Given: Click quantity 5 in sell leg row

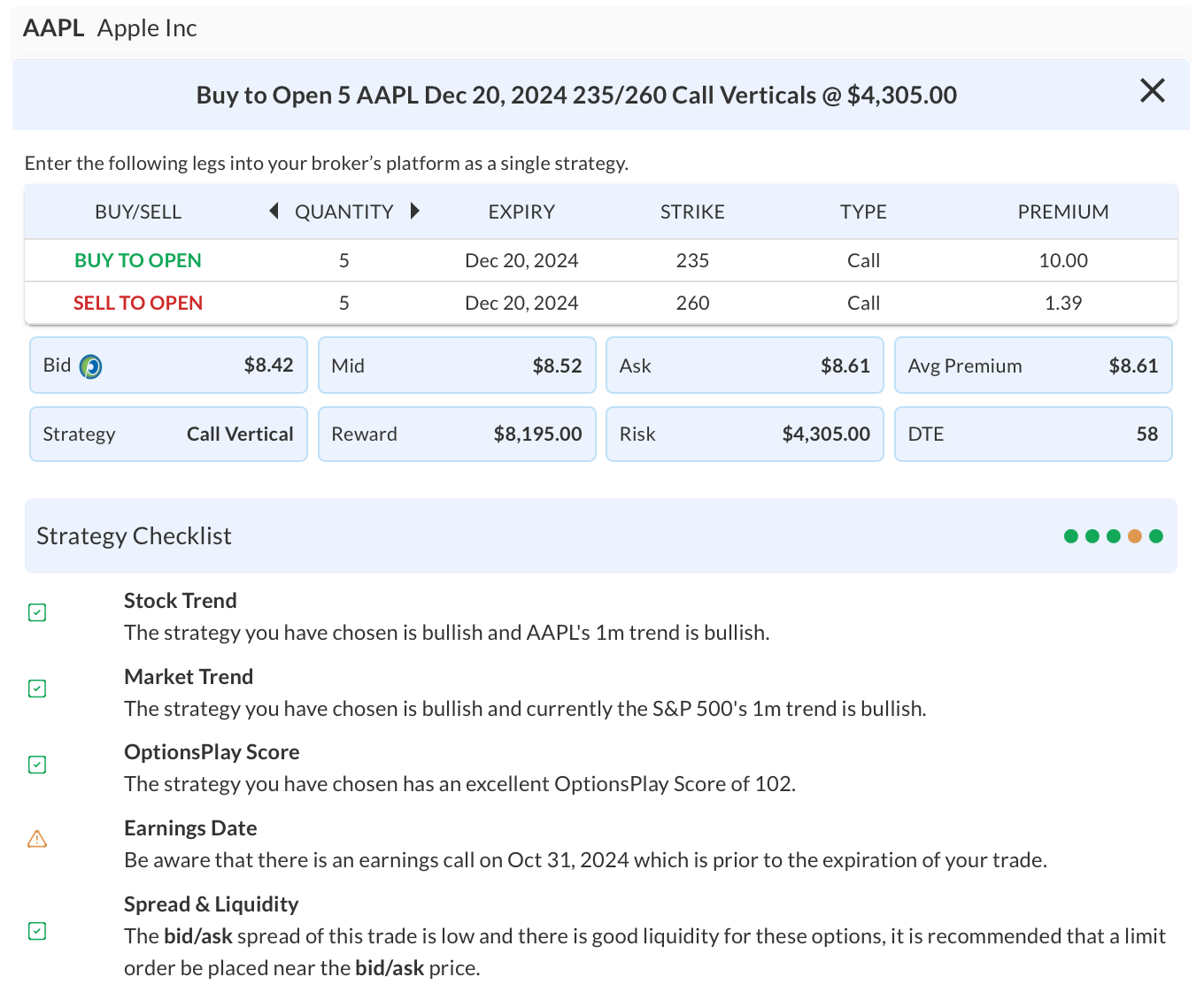Looking at the screenshot, I should tap(343, 303).
